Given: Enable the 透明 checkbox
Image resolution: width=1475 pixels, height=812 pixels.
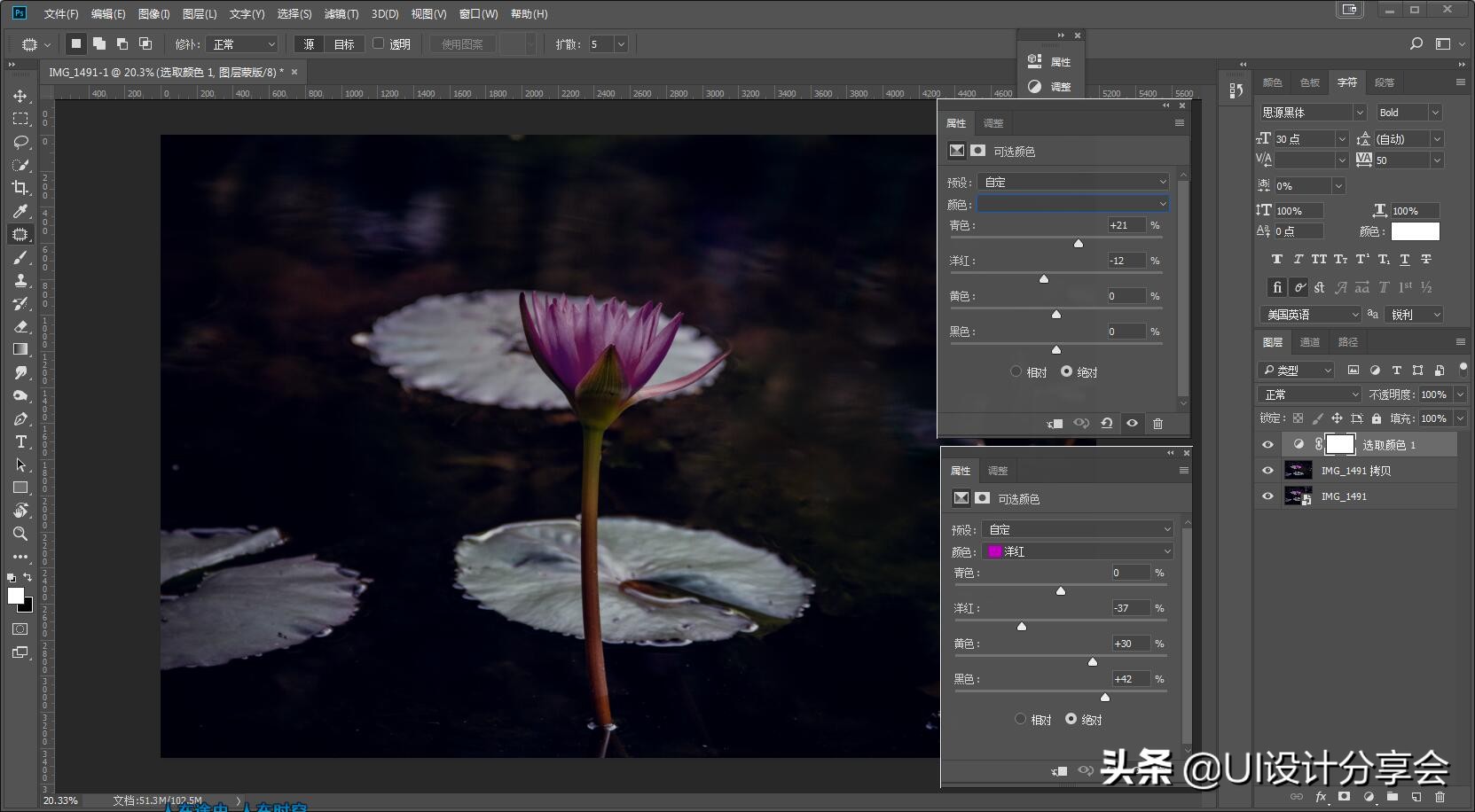Looking at the screenshot, I should point(379,43).
